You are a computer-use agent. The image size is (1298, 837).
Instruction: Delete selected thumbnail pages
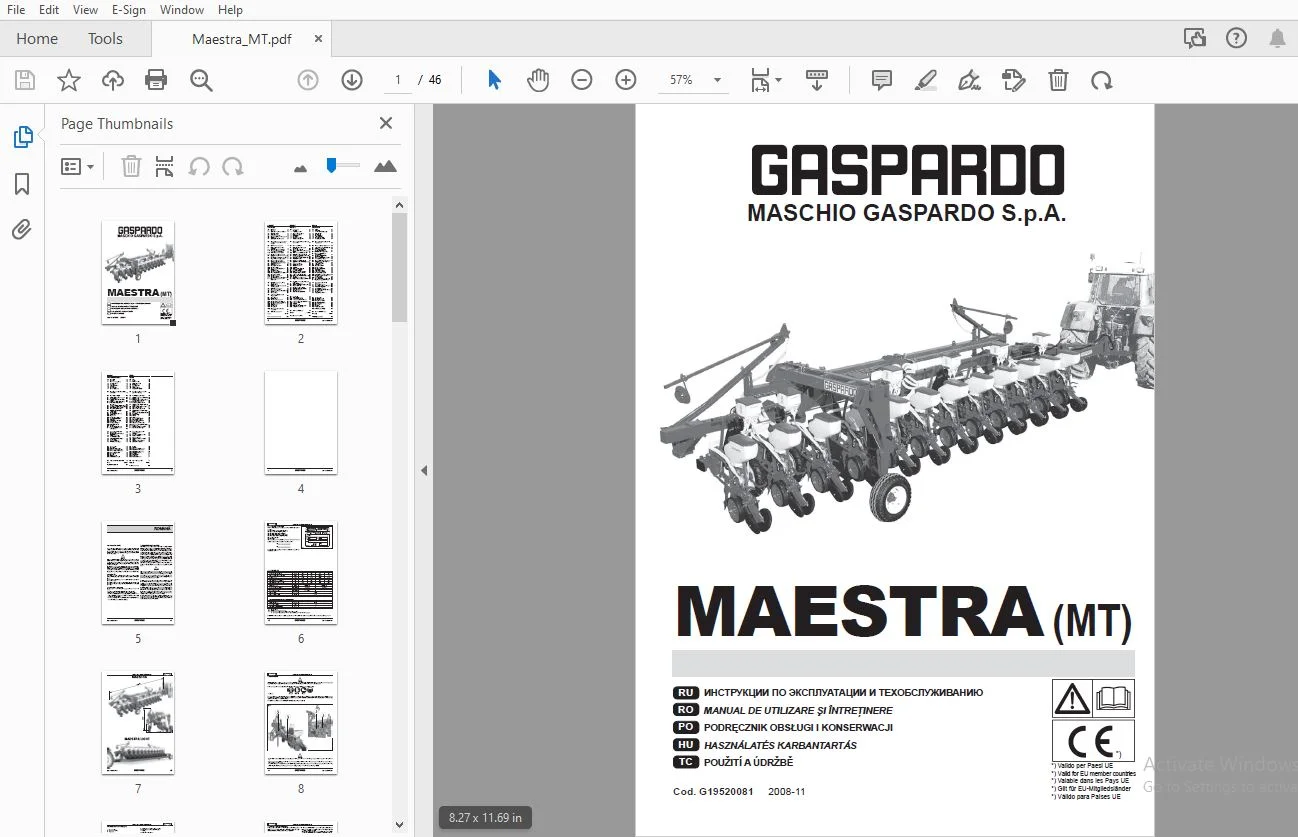(131, 167)
